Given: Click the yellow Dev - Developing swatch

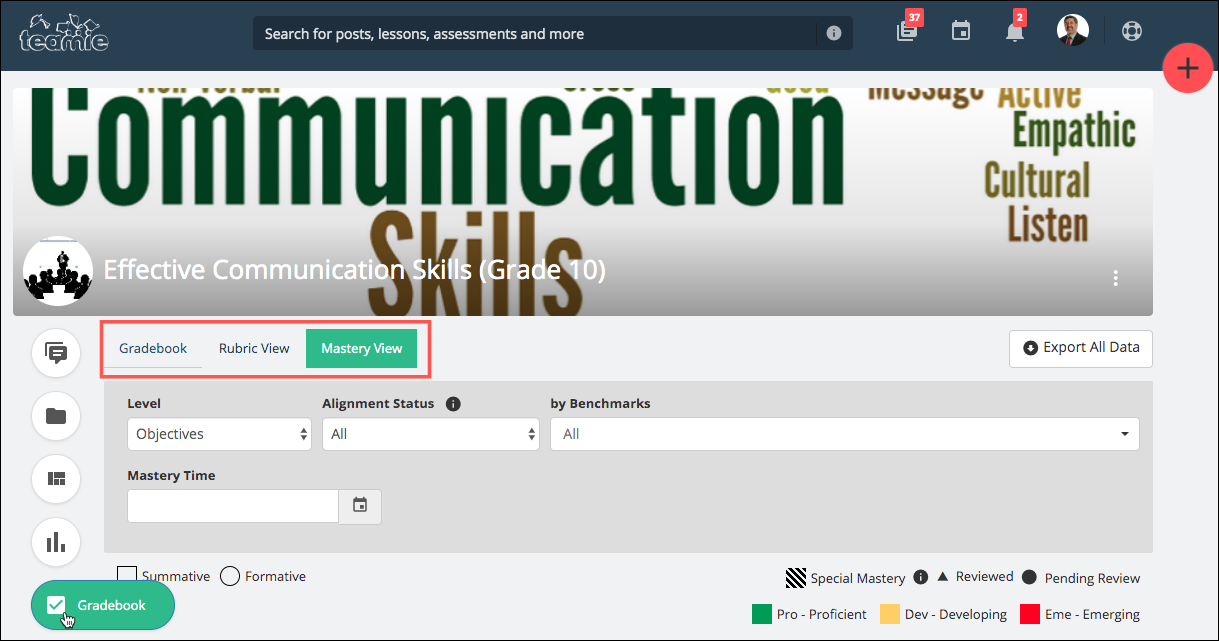Looking at the screenshot, I should tap(890, 614).
